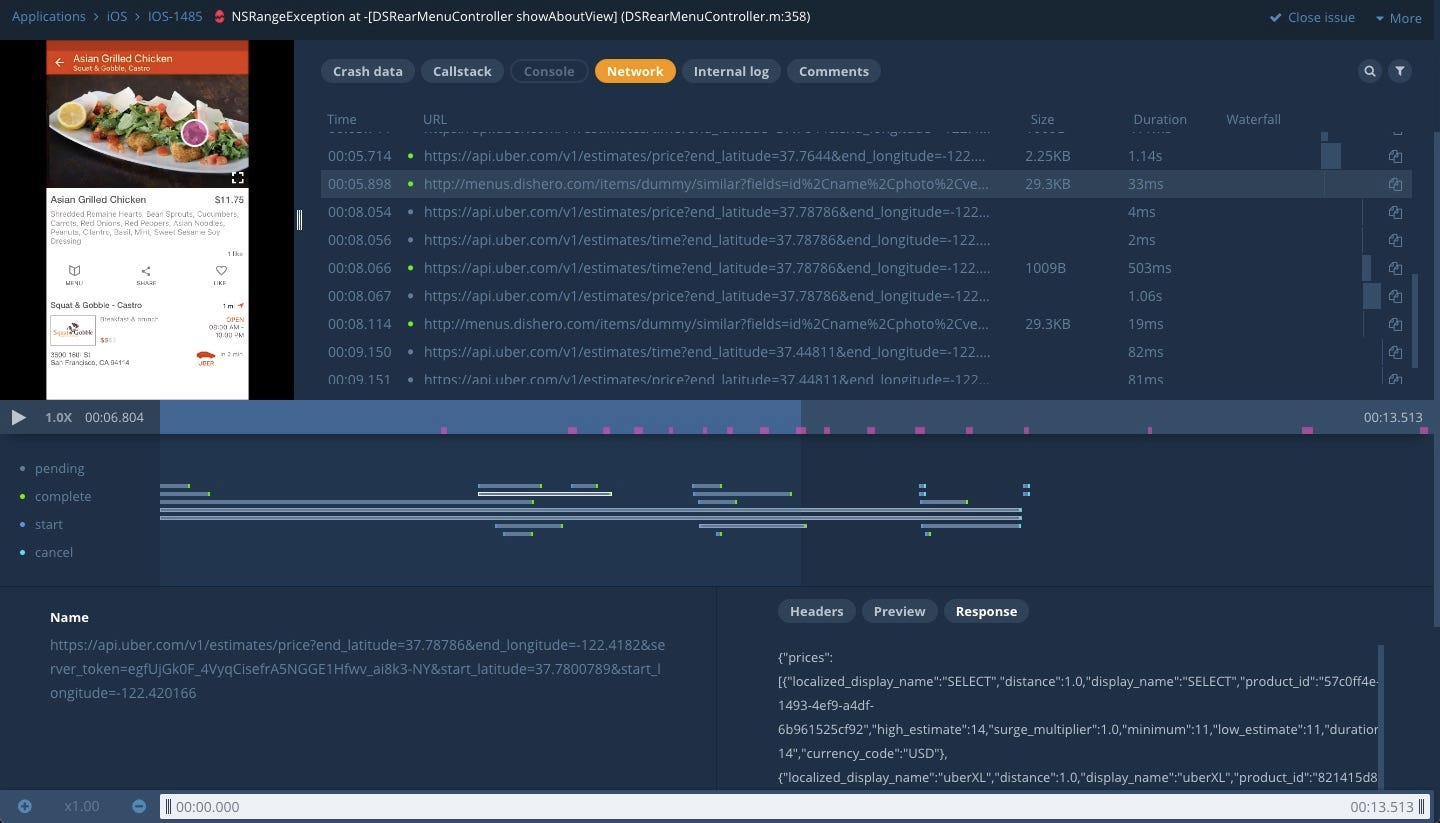
Task: Click the zoom in plus icon
Action: [x=25, y=806]
